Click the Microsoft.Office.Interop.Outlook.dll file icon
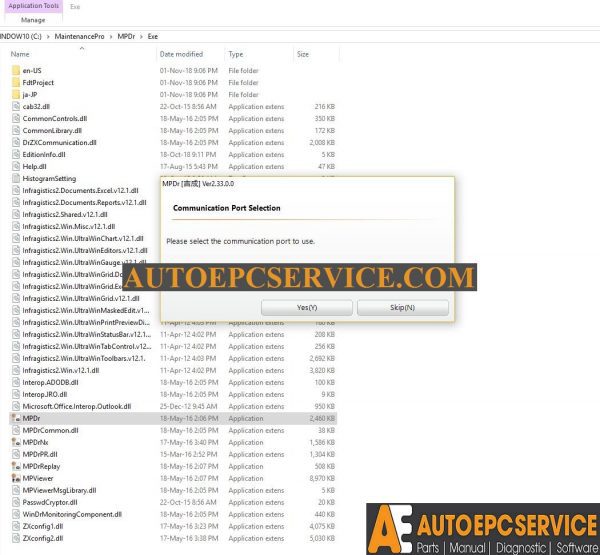 (16, 406)
